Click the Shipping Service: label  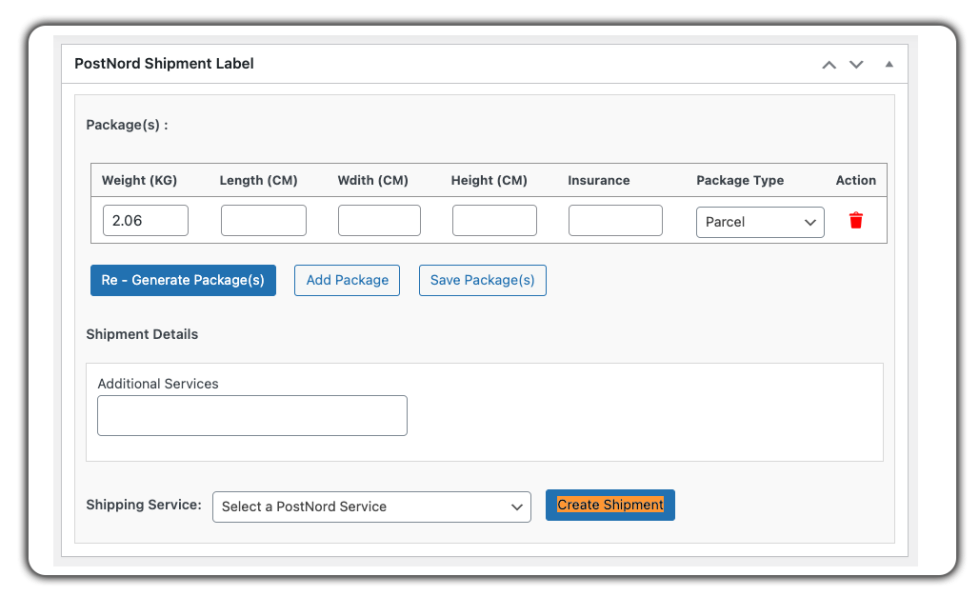(x=144, y=505)
